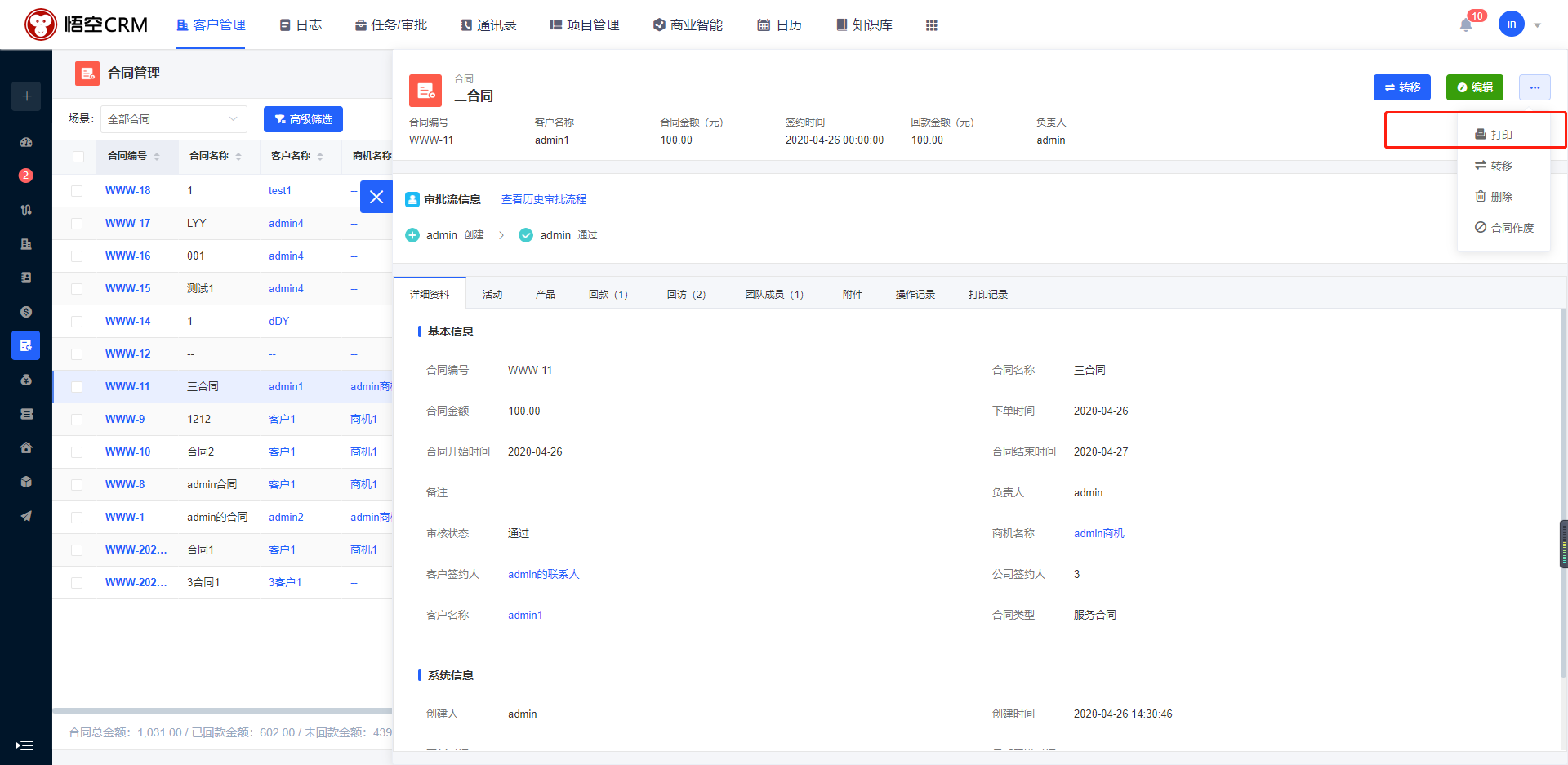Choose Delete from the dropdown menu
The height and width of the screenshot is (765, 1568).
[x=1503, y=197]
